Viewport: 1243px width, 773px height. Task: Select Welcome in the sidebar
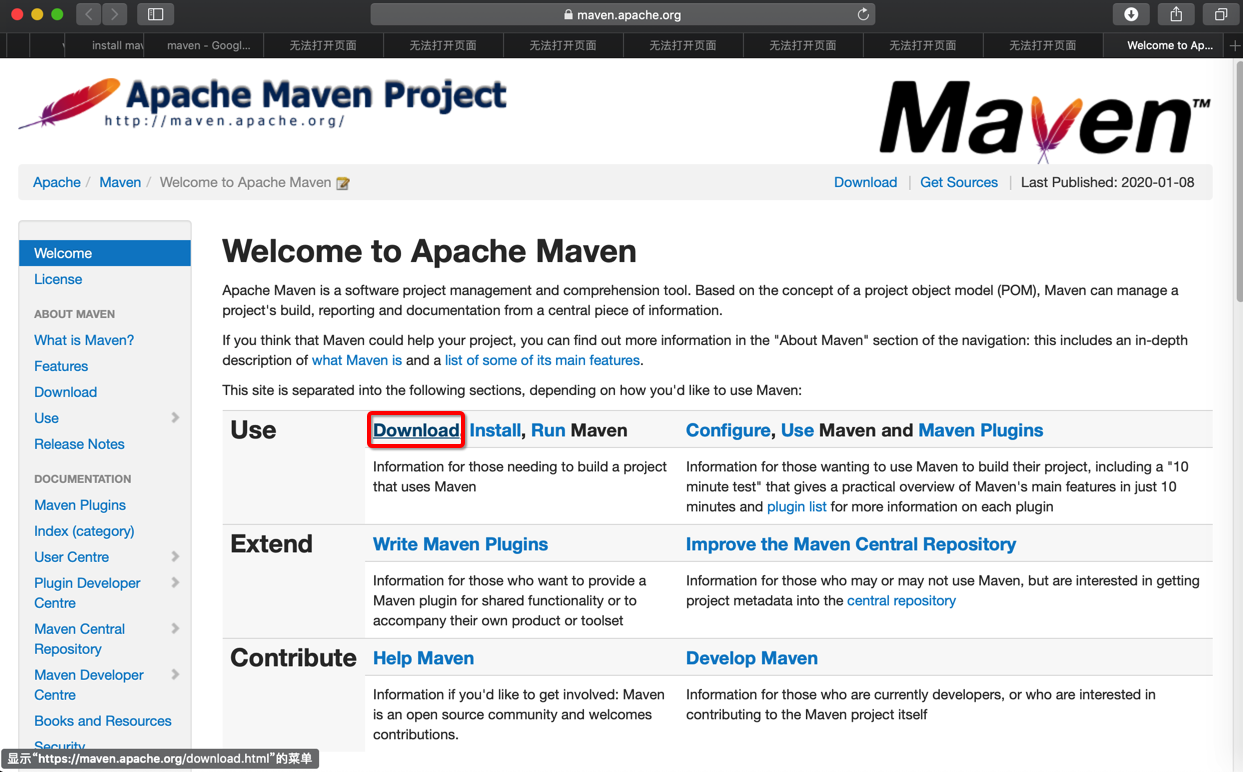click(x=105, y=253)
